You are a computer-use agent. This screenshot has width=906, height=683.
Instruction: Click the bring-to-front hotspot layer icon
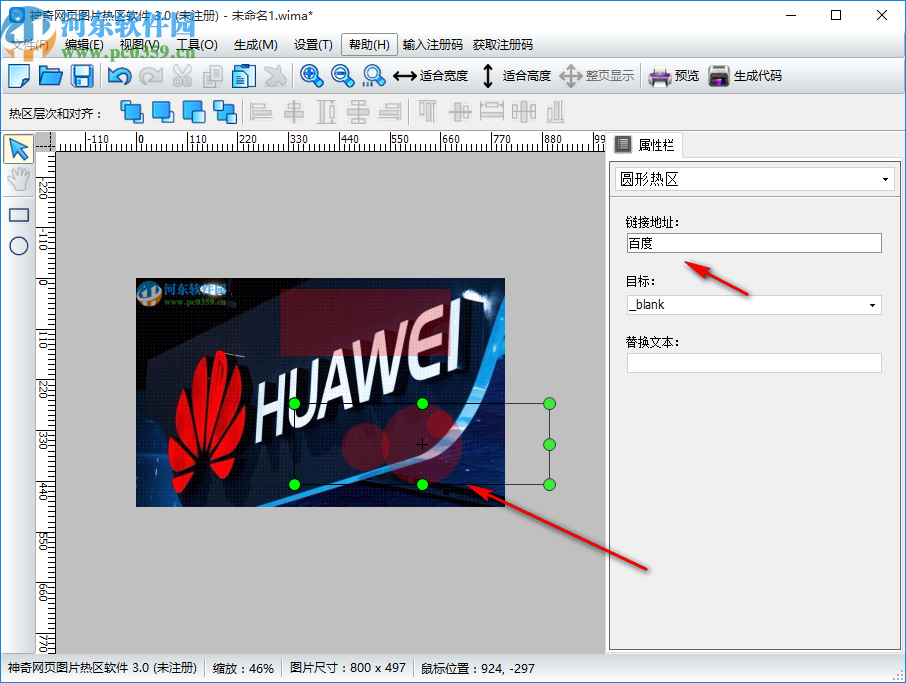132,112
